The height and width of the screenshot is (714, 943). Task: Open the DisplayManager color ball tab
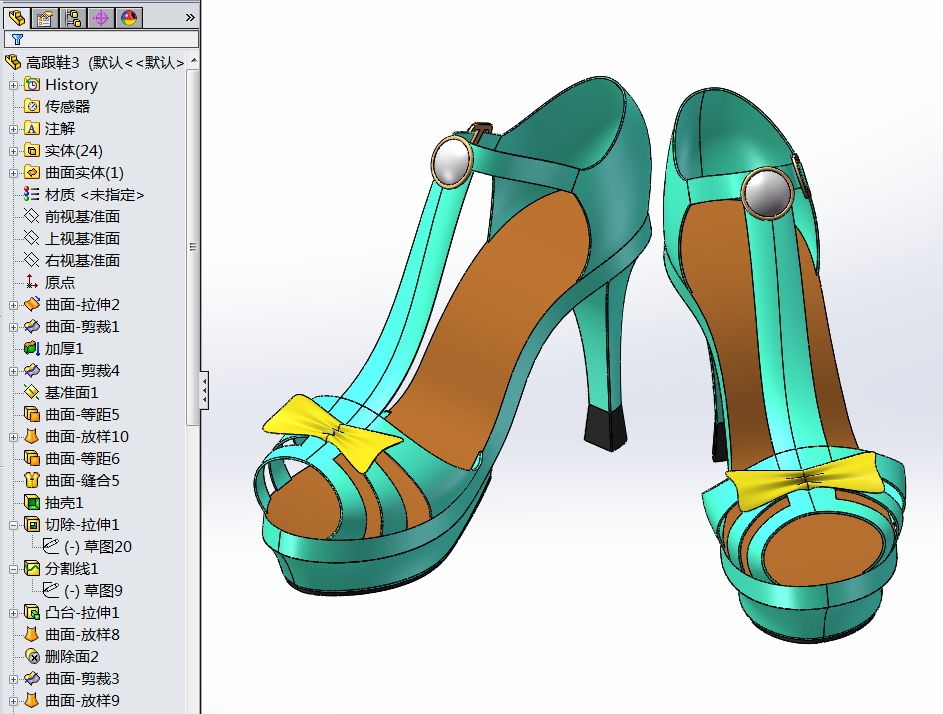coord(129,17)
